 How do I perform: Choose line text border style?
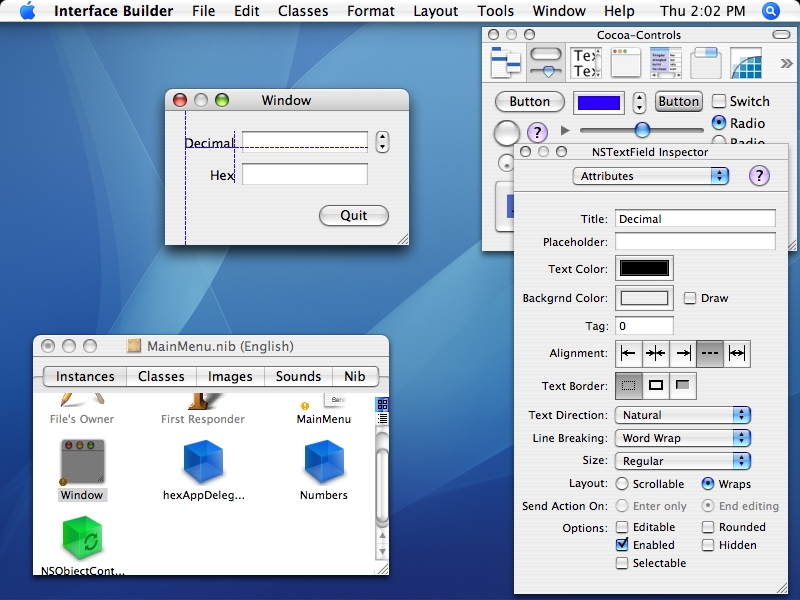656,386
